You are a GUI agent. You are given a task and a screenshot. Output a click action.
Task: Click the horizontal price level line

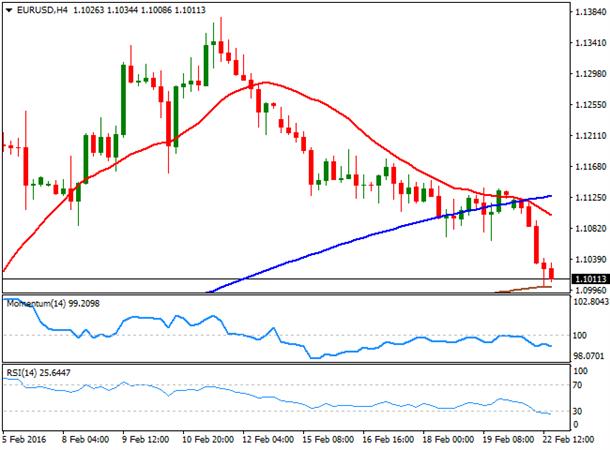click(x=287, y=279)
